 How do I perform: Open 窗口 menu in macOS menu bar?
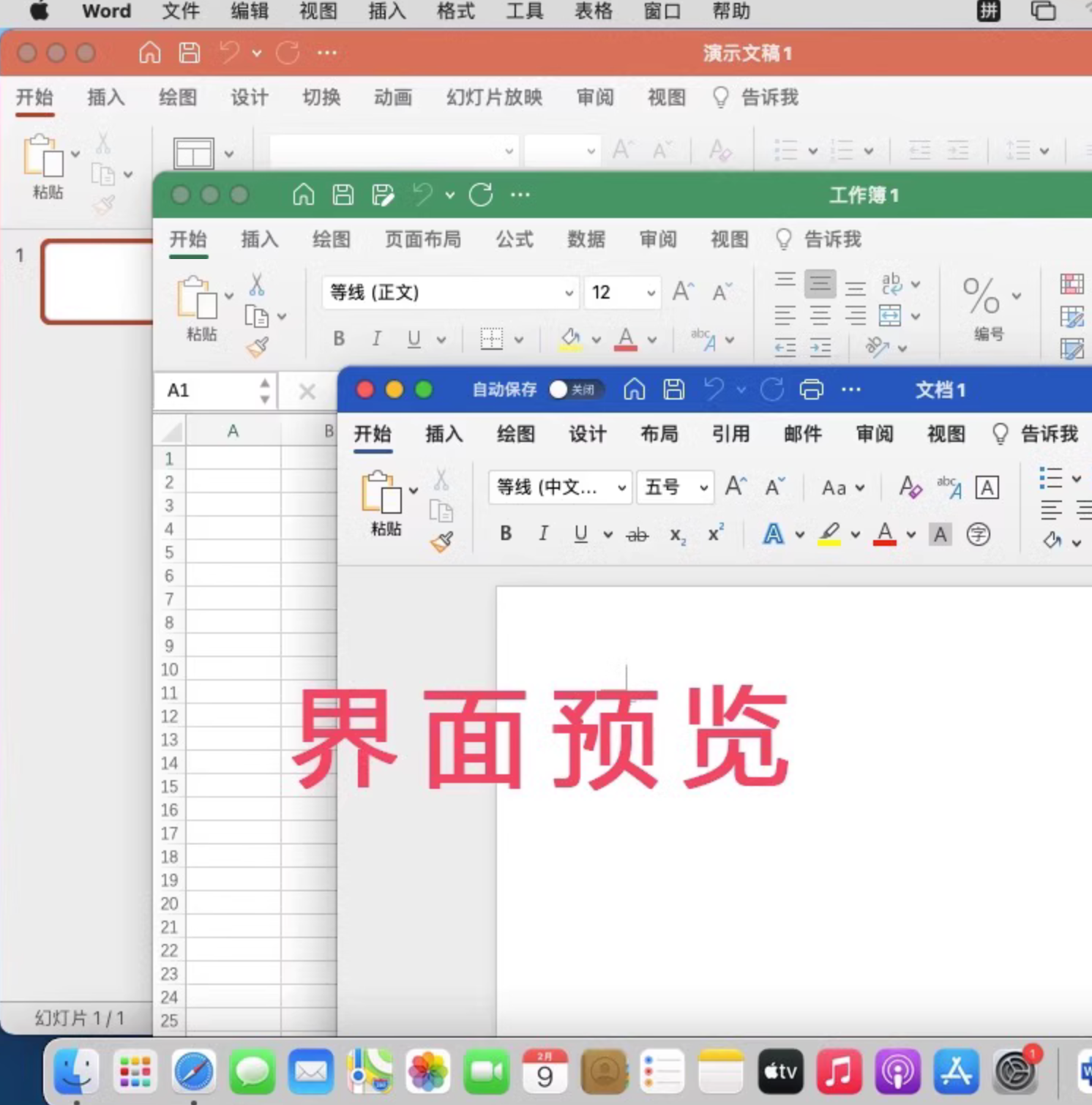(662, 12)
